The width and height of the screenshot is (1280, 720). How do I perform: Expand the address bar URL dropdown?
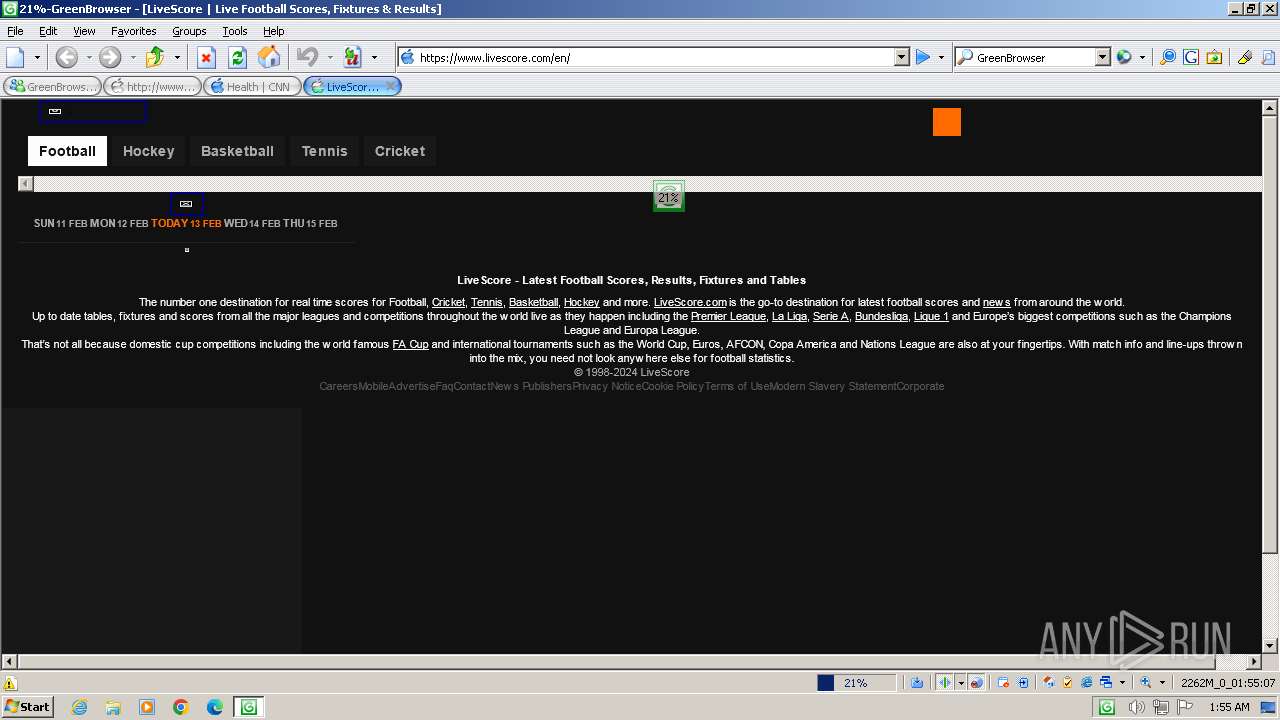(x=901, y=57)
